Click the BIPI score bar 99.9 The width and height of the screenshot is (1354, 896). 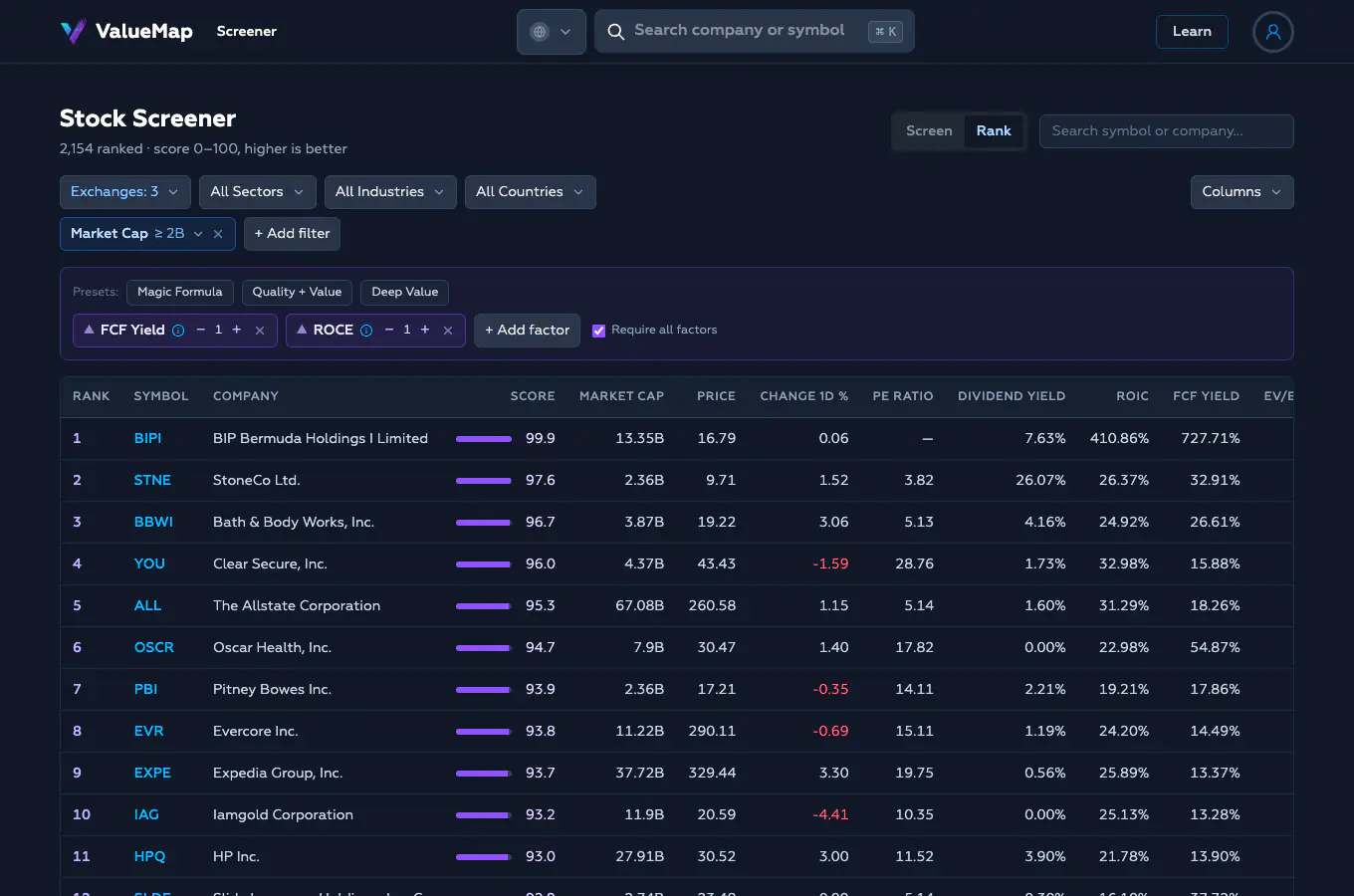pos(484,439)
